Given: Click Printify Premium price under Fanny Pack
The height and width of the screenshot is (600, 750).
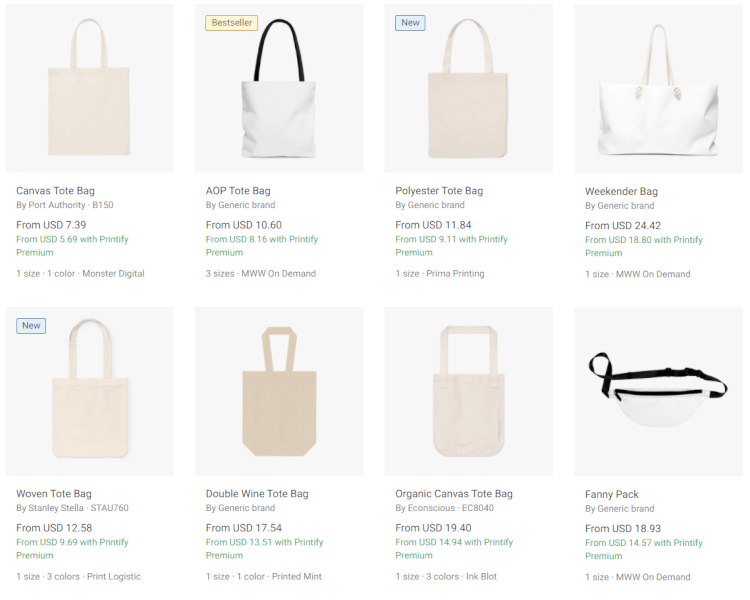Looking at the screenshot, I should point(643,549).
